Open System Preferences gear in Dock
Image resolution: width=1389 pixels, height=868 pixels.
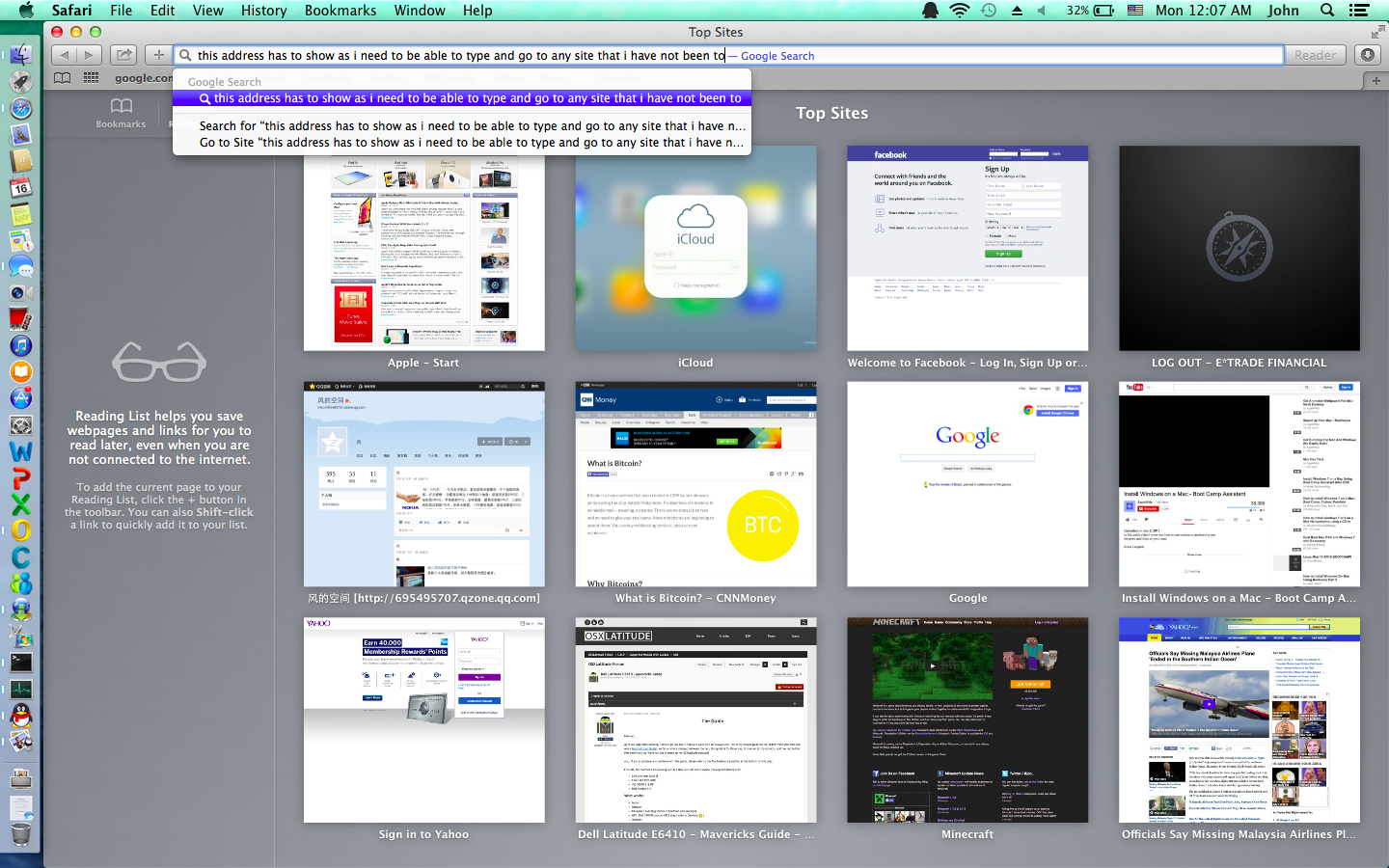(x=20, y=424)
